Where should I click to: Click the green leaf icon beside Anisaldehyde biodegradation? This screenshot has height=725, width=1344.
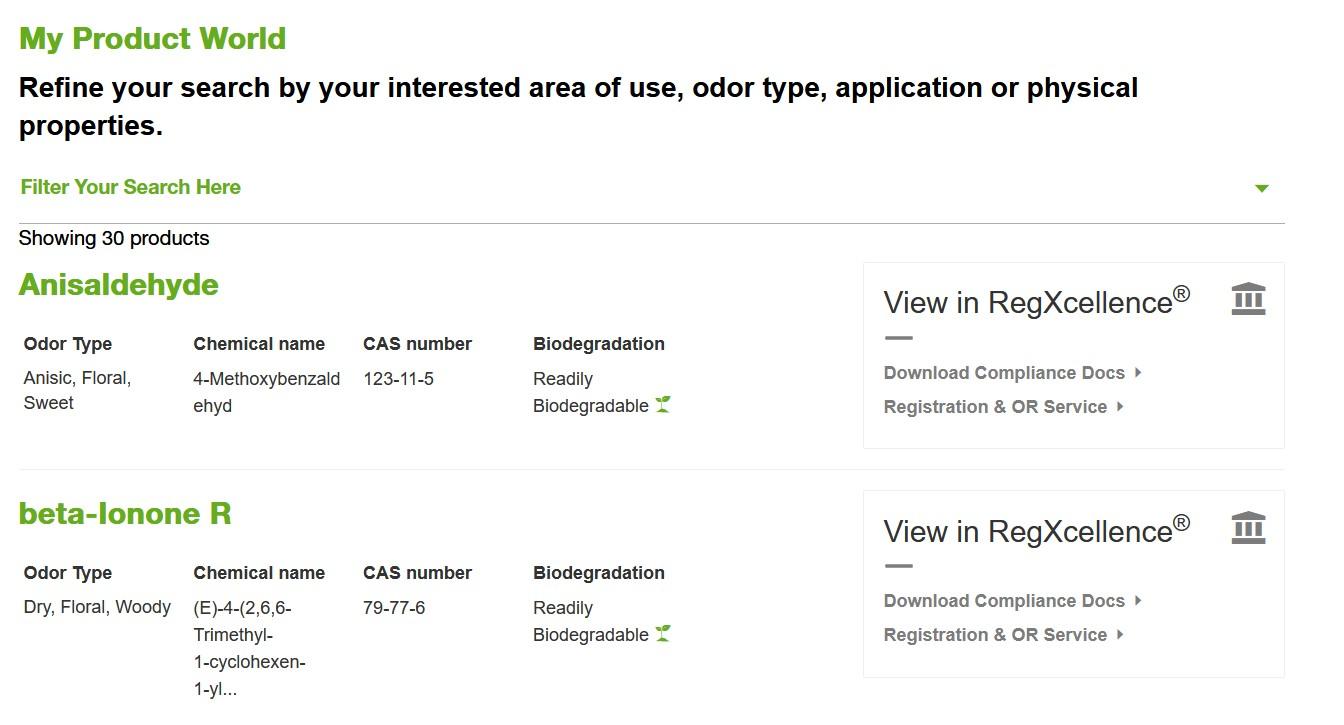662,405
